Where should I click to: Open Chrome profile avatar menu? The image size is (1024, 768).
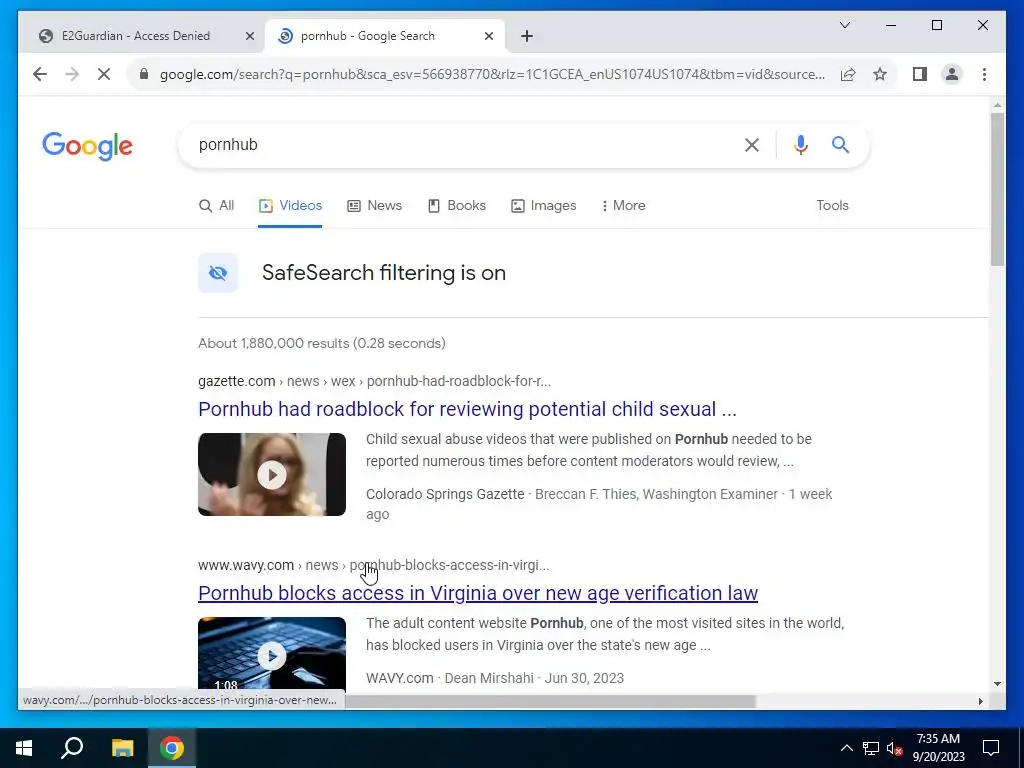pyautogui.click(x=952, y=74)
